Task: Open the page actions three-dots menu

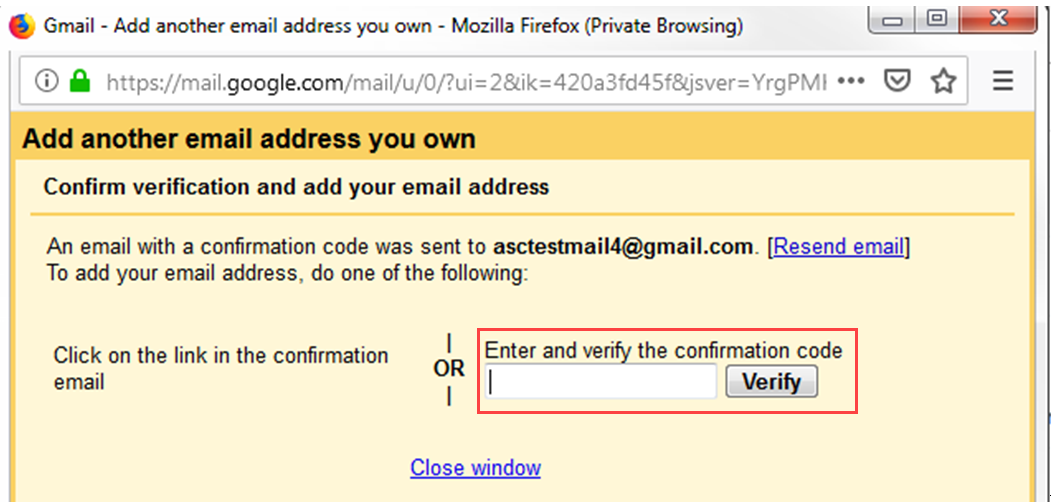Action: (850, 81)
